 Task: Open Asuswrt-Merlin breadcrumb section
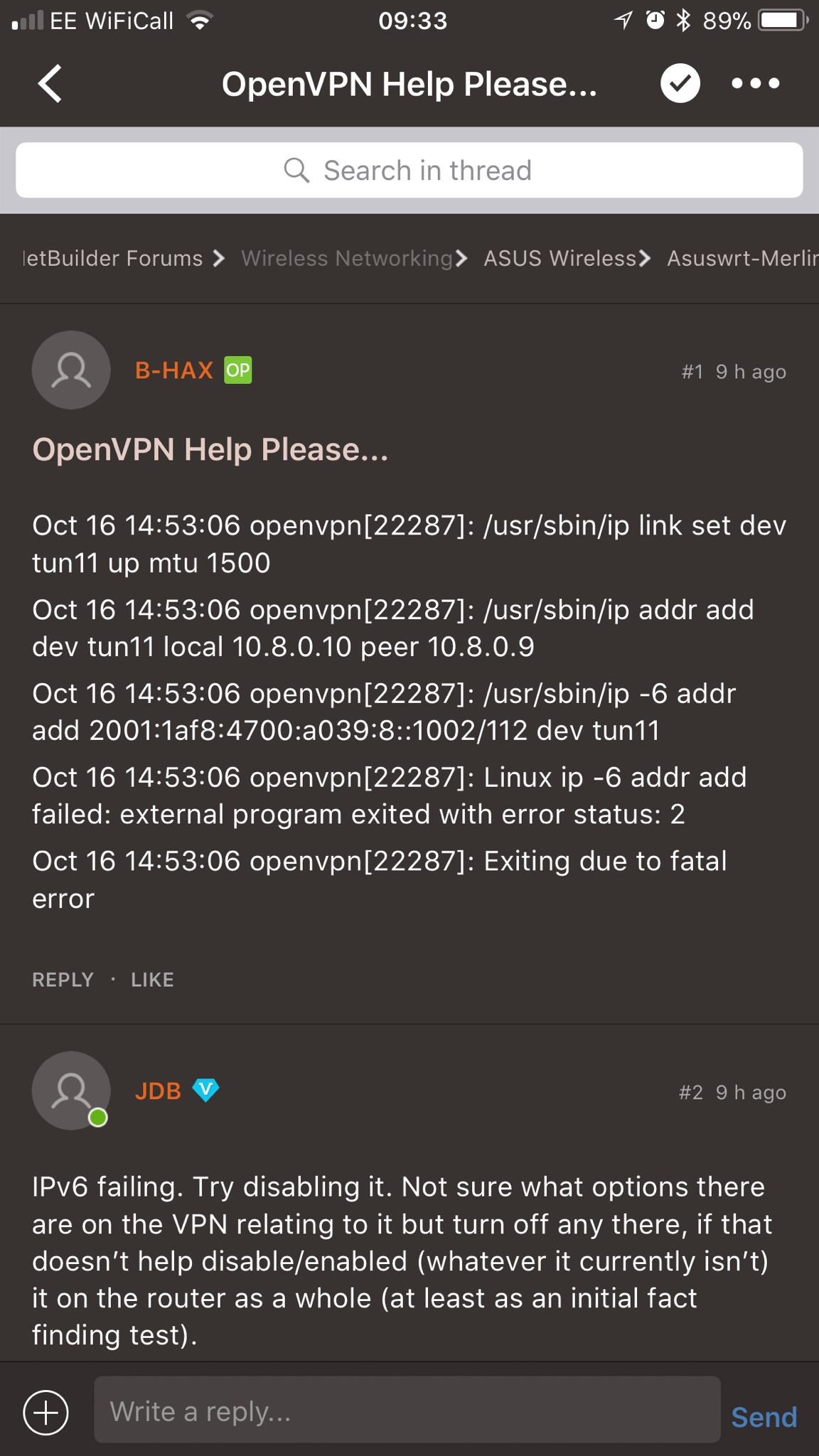click(x=742, y=258)
